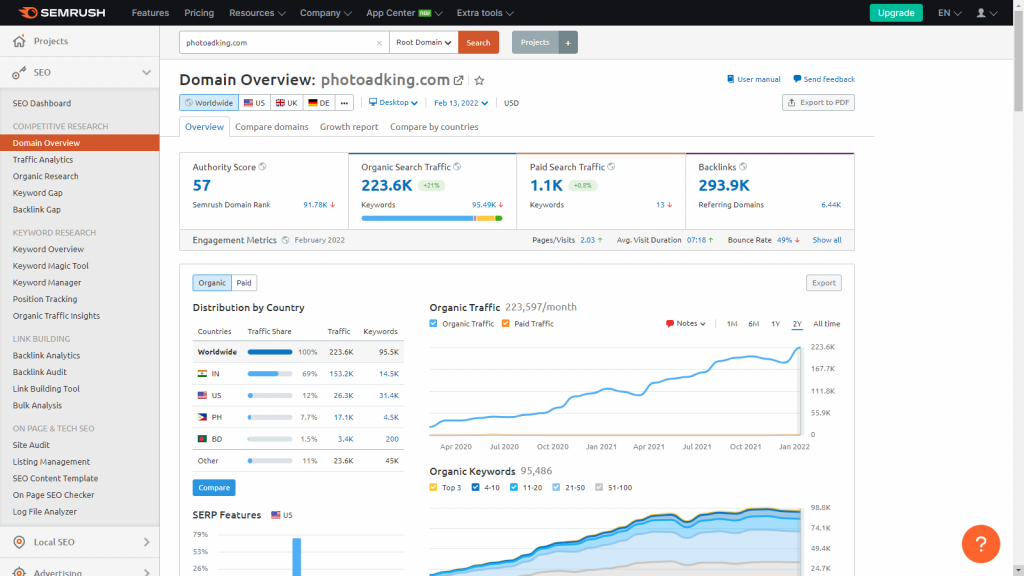Click the Export button for distribution
Viewport: 1024px width, 576px height.
[x=824, y=283]
